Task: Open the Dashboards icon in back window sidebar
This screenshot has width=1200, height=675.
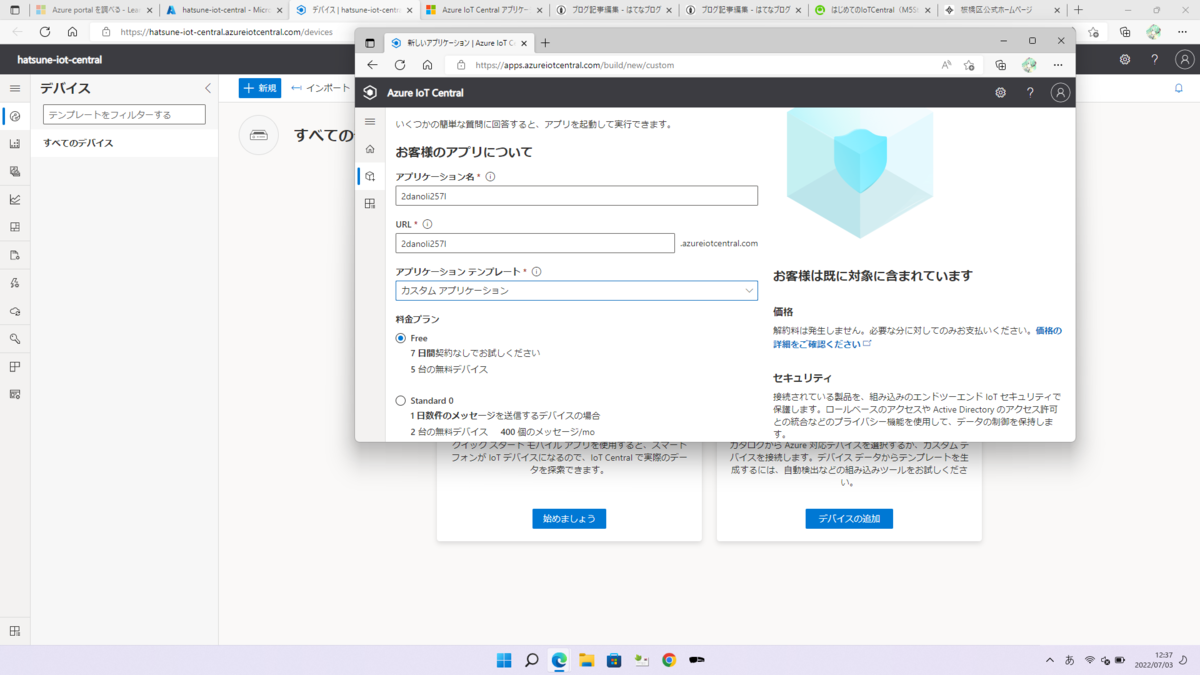Action: (15, 227)
